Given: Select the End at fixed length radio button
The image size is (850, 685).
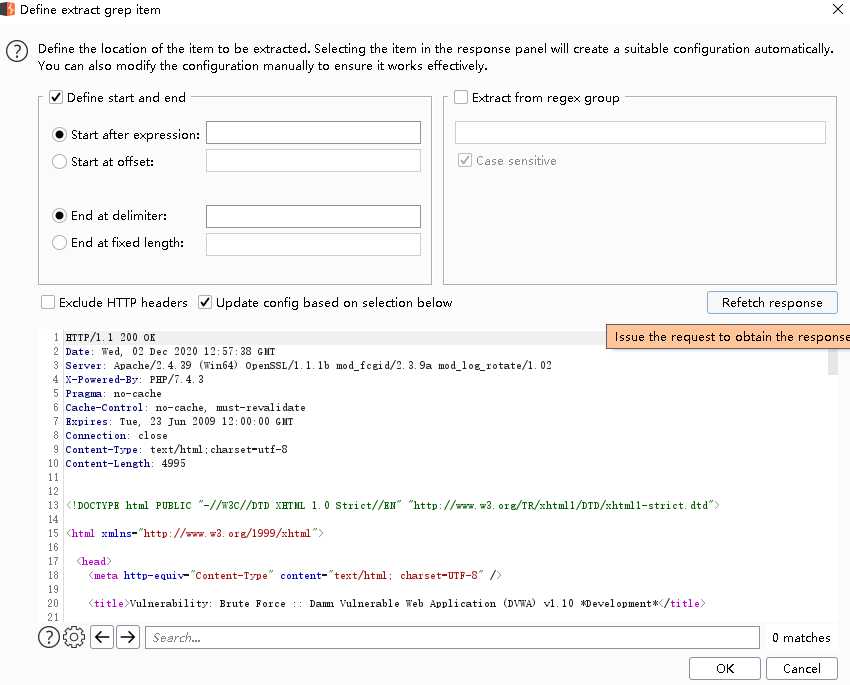Looking at the screenshot, I should pyautogui.click(x=59, y=243).
